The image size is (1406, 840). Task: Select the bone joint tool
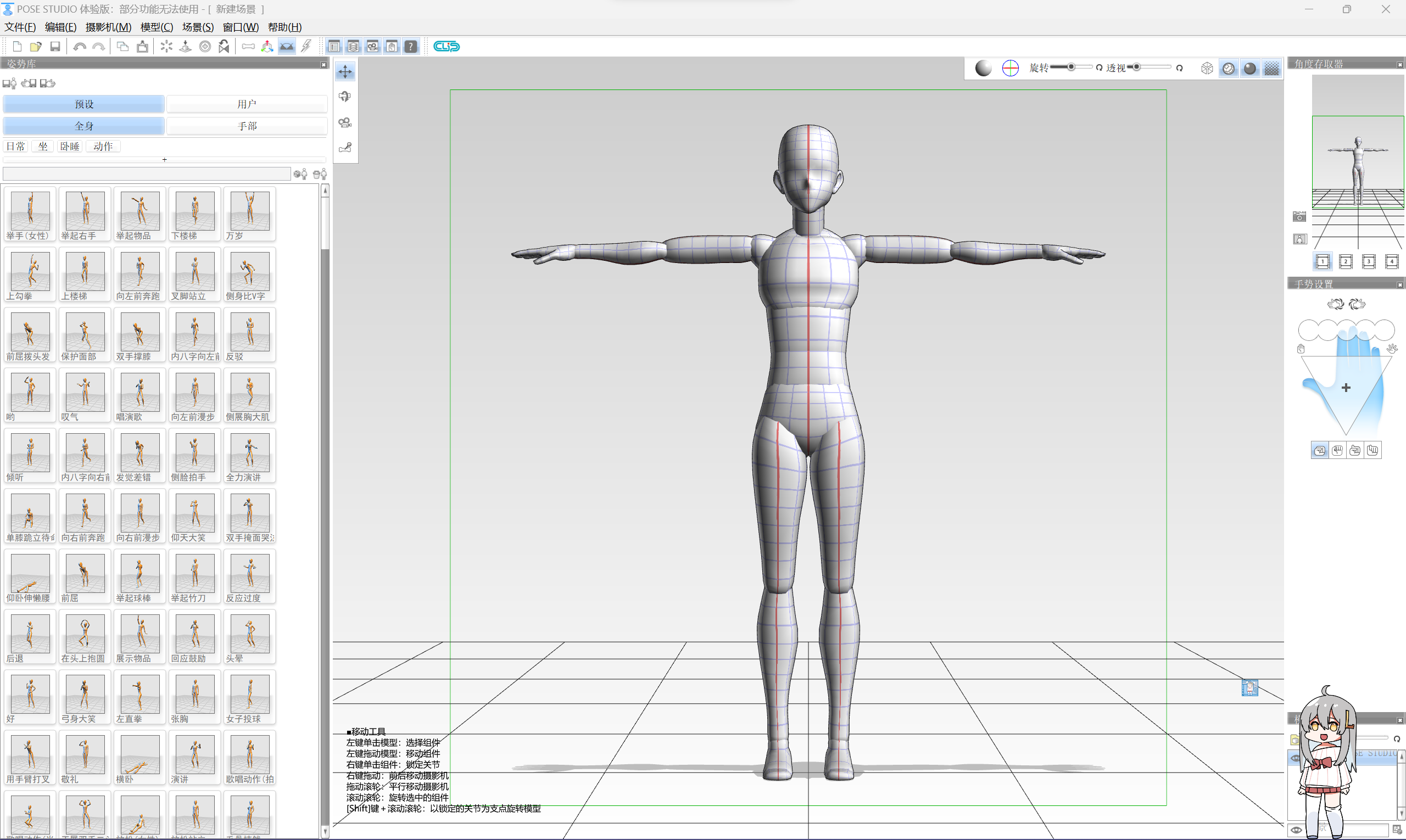(345, 148)
